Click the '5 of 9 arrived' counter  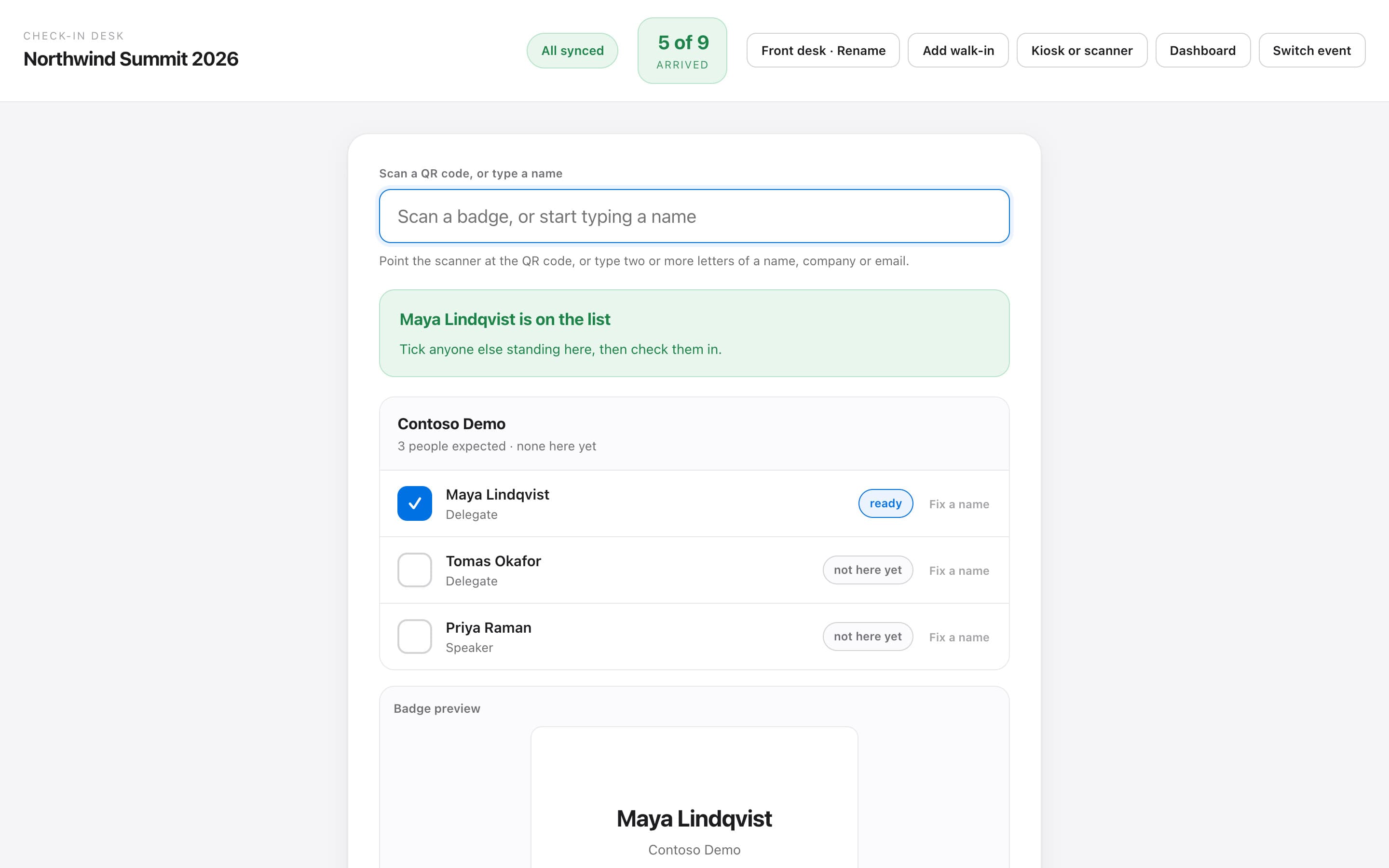[x=682, y=51]
